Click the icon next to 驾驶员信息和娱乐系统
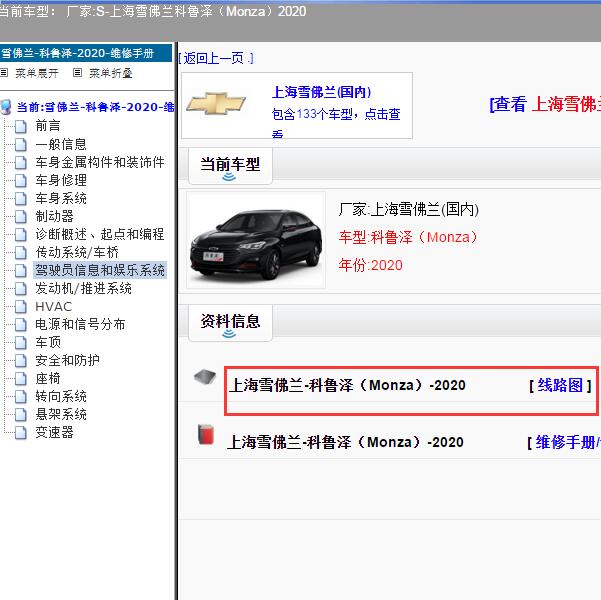 [21, 270]
